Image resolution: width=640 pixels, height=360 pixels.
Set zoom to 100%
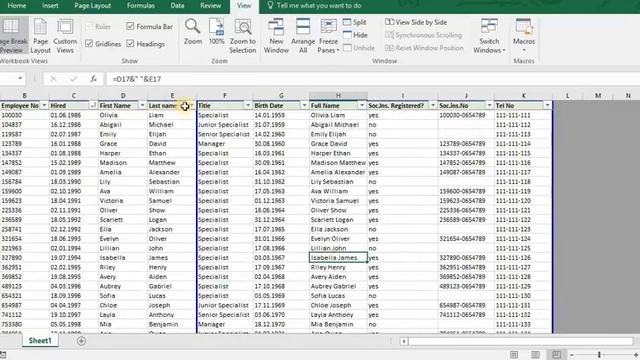point(216,32)
